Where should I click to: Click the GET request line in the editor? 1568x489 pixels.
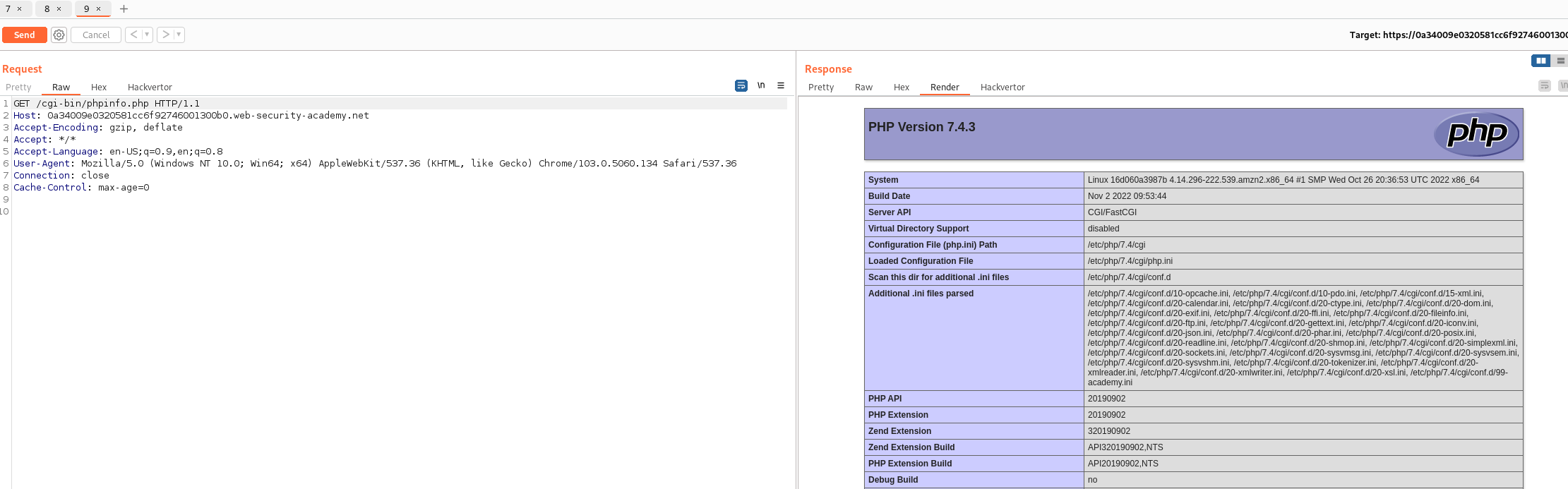[x=106, y=104]
